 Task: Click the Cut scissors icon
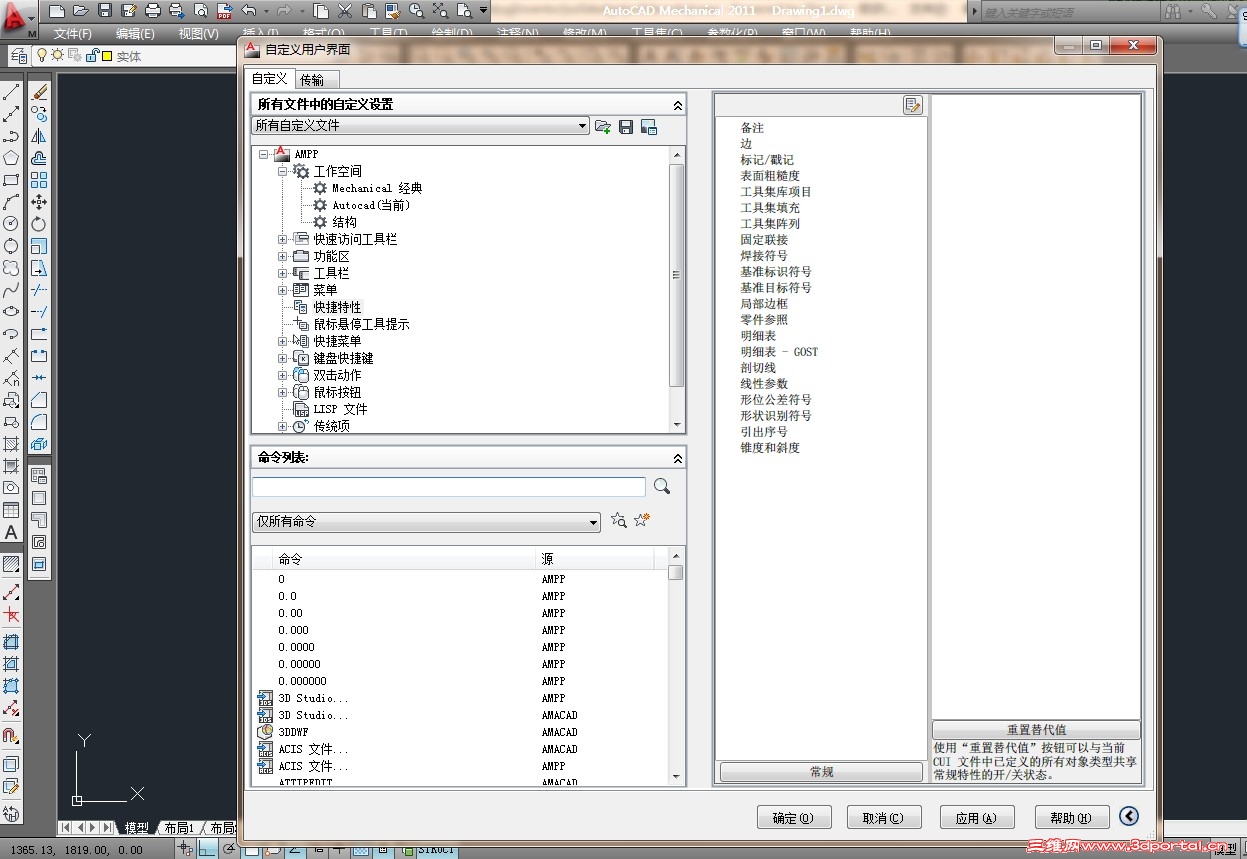(345, 11)
